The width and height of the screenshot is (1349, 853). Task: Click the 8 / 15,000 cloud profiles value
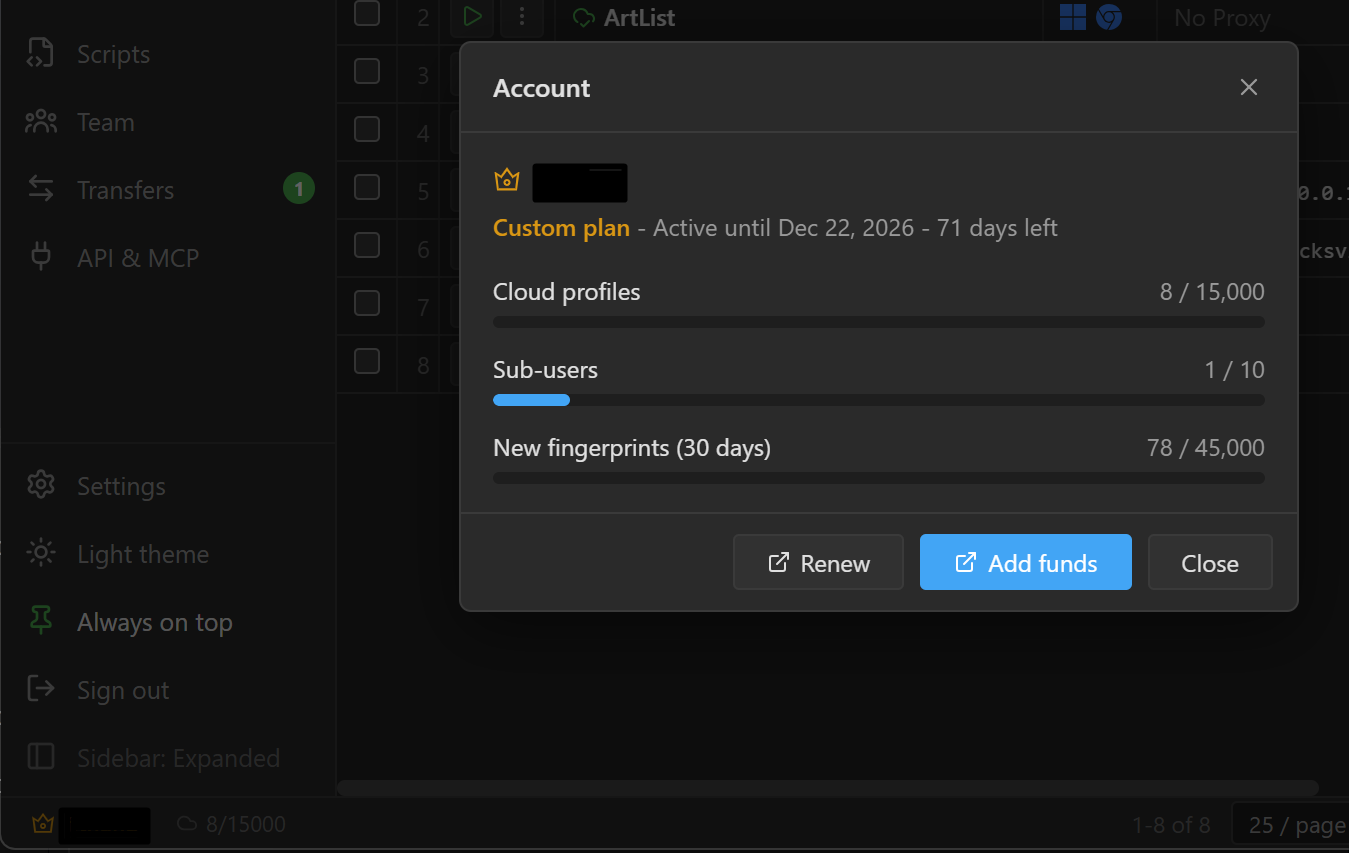(1212, 292)
